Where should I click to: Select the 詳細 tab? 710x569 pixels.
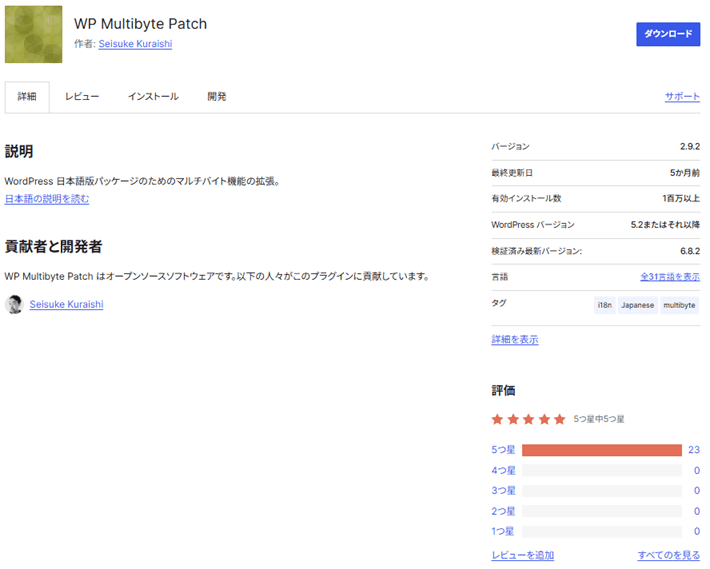pos(27,97)
